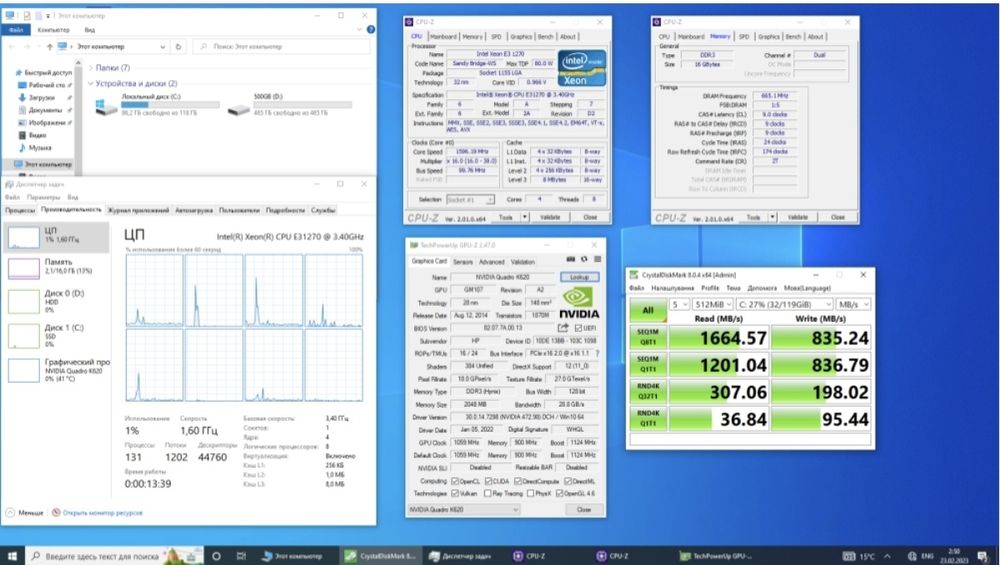
Task: Toggle the OpenCL checkbox
Action: coord(455,481)
